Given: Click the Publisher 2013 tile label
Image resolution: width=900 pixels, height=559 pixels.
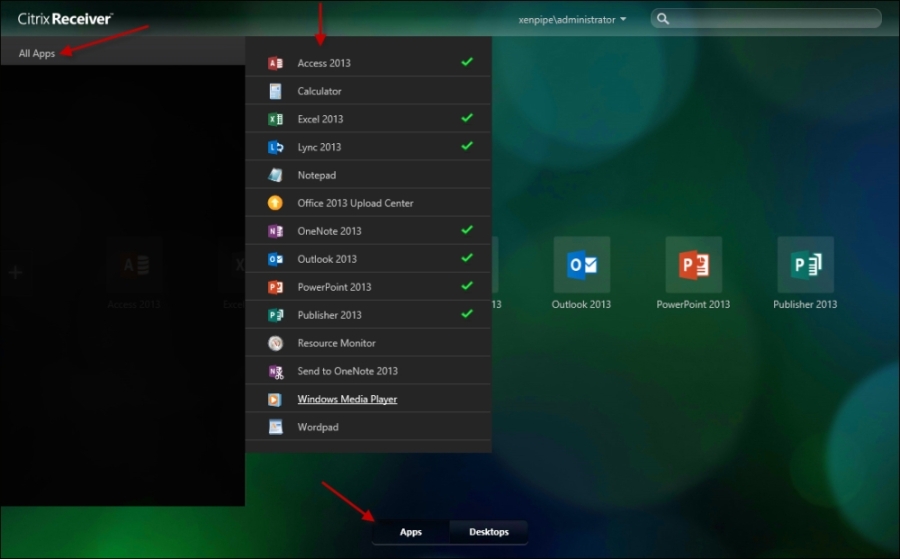Looking at the screenshot, I should [x=805, y=304].
